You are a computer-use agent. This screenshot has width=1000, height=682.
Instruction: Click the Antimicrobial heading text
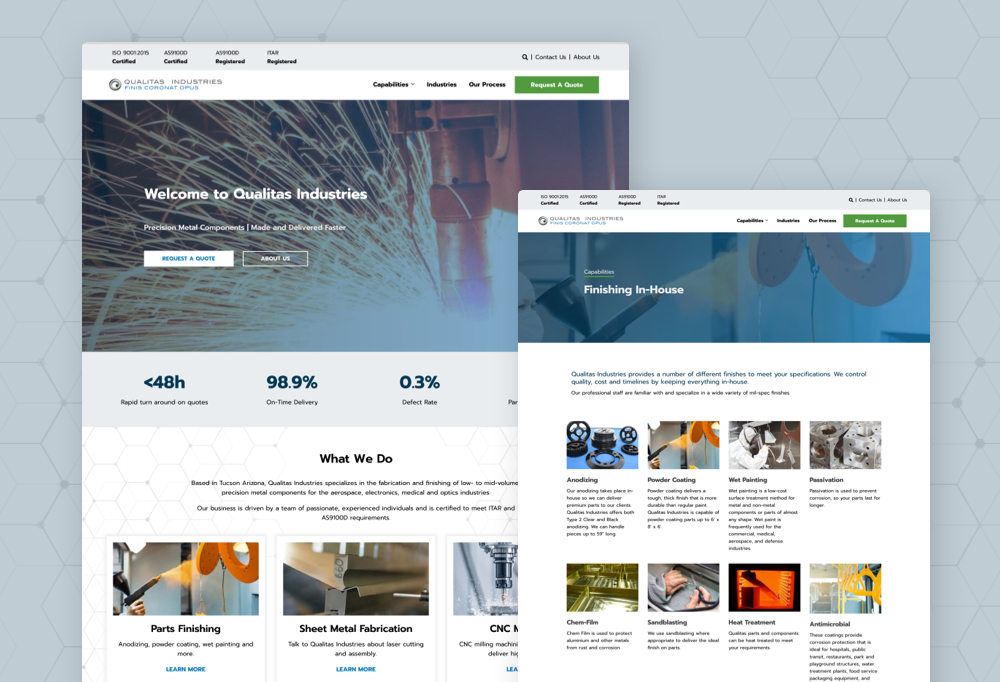click(x=830, y=624)
